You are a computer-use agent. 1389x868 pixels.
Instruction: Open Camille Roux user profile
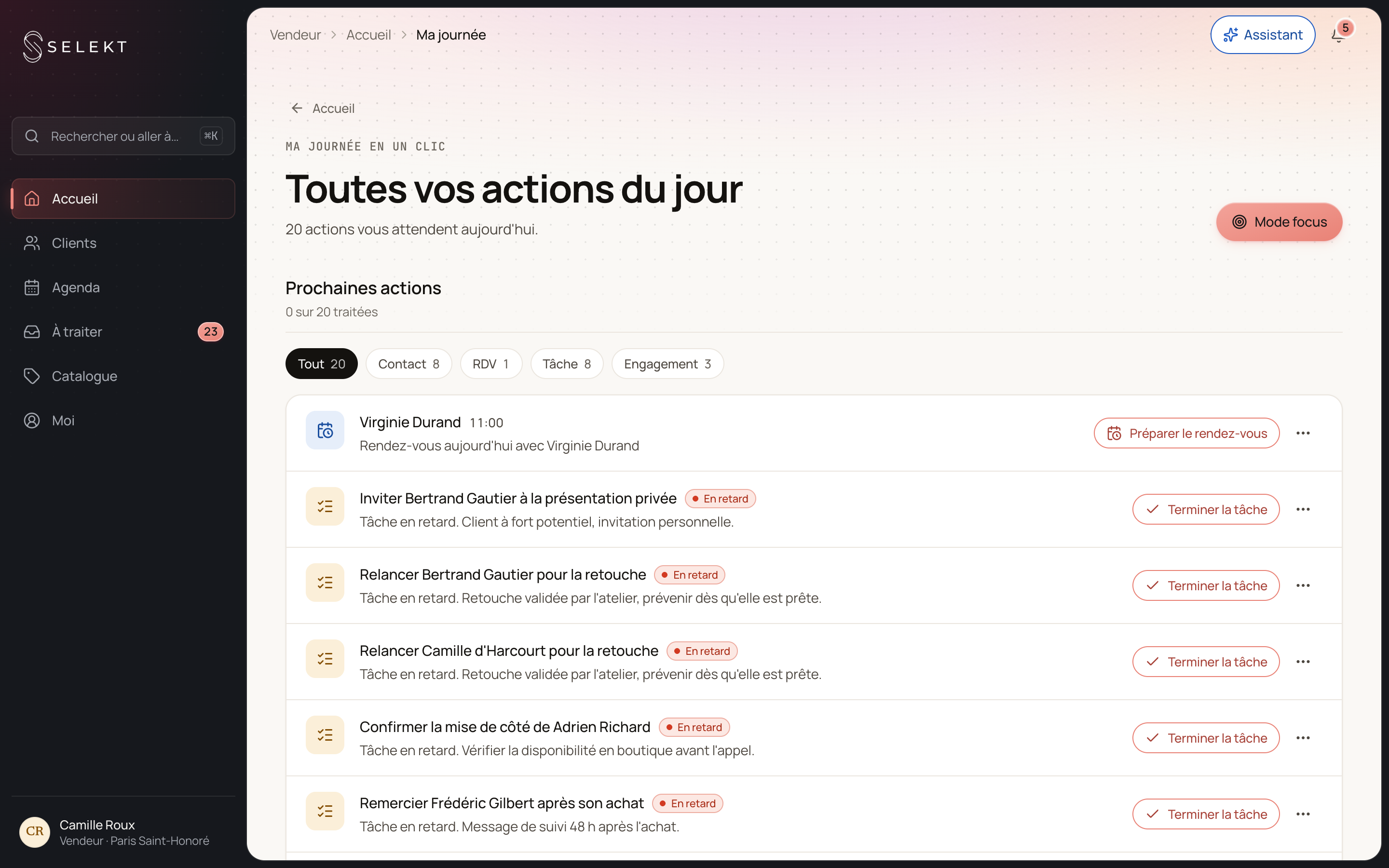pyautogui.click(x=123, y=832)
